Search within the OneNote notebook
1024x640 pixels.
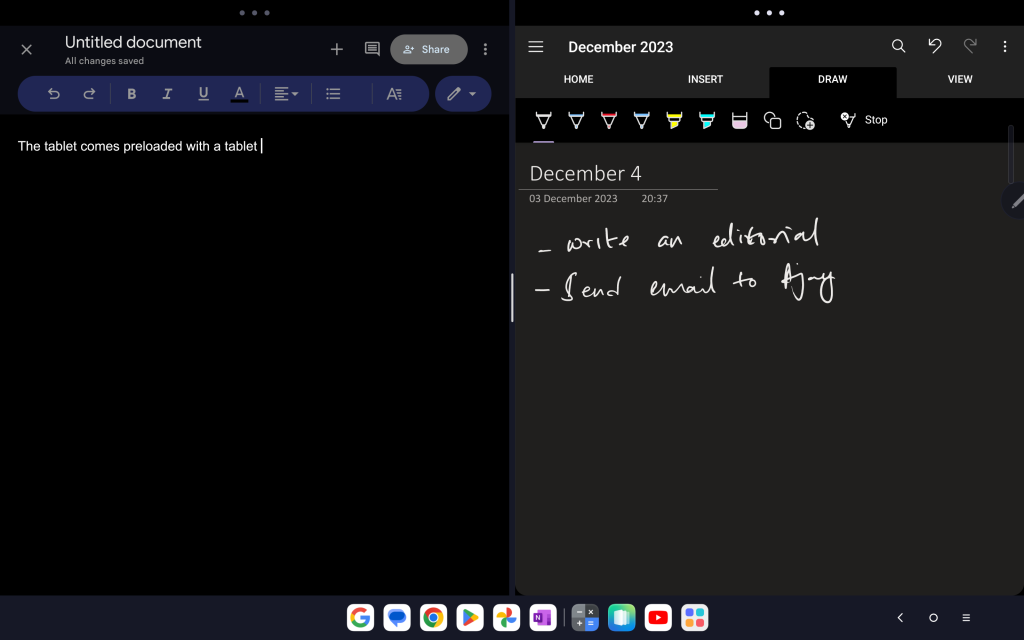coord(898,46)
